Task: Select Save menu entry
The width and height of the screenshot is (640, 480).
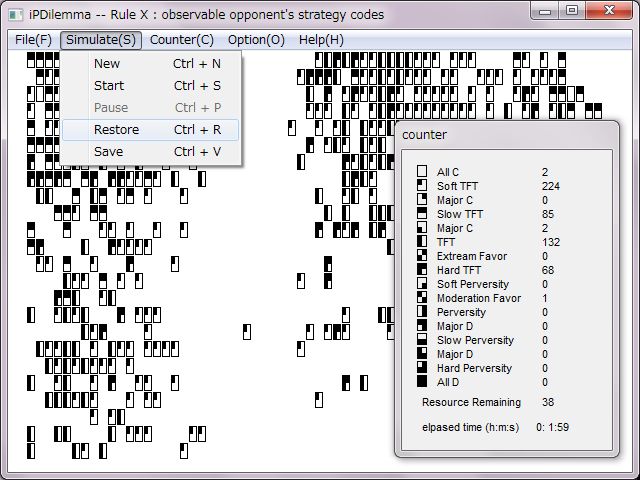Action: coord(150,152)
